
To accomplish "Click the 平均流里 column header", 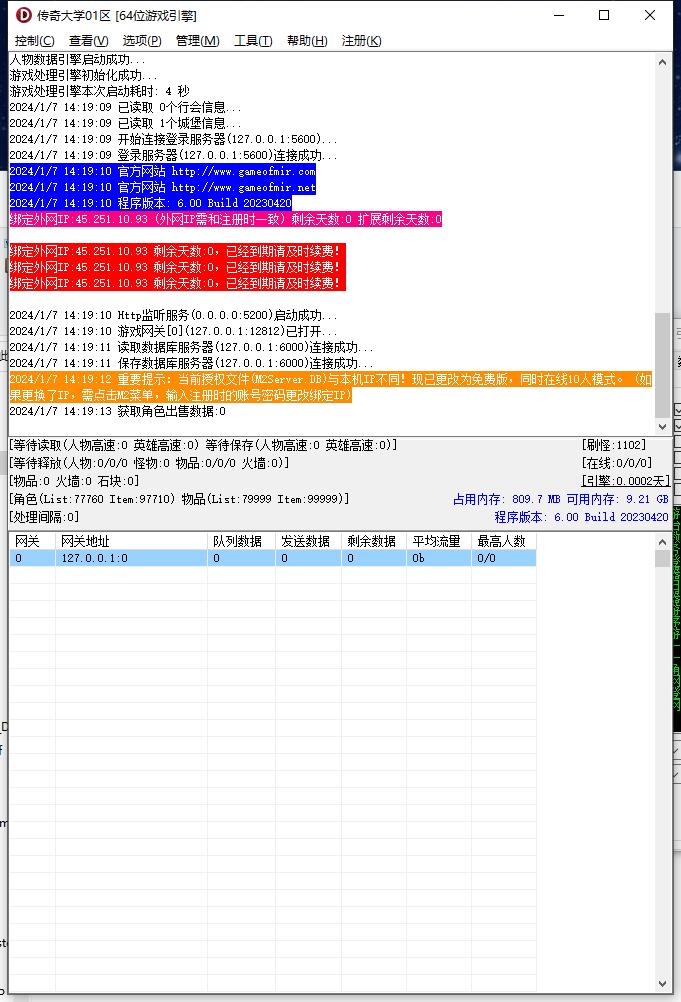I will tap(439, 541).
